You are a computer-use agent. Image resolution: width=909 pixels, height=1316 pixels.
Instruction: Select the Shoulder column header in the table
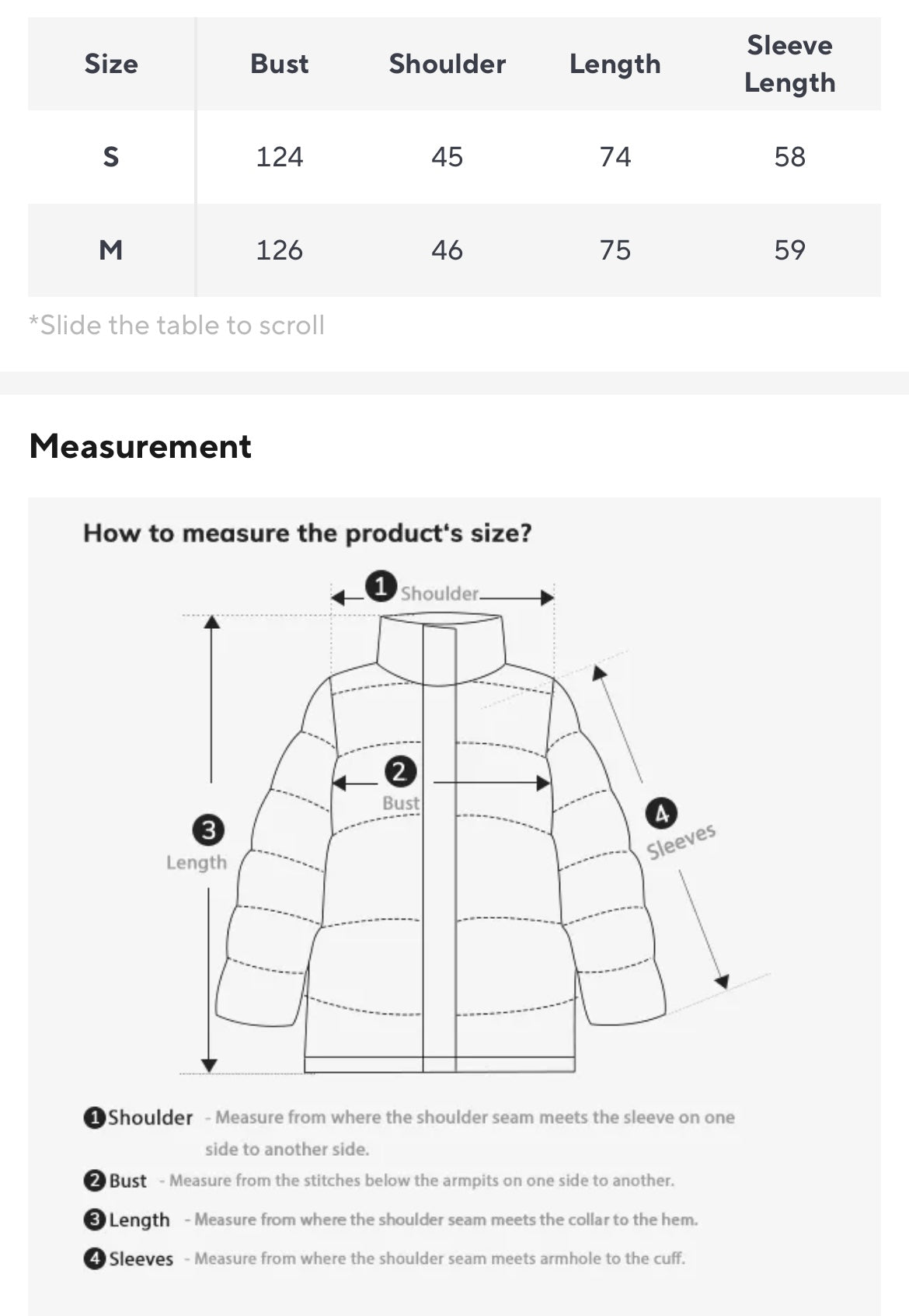(x=447, y=64)
